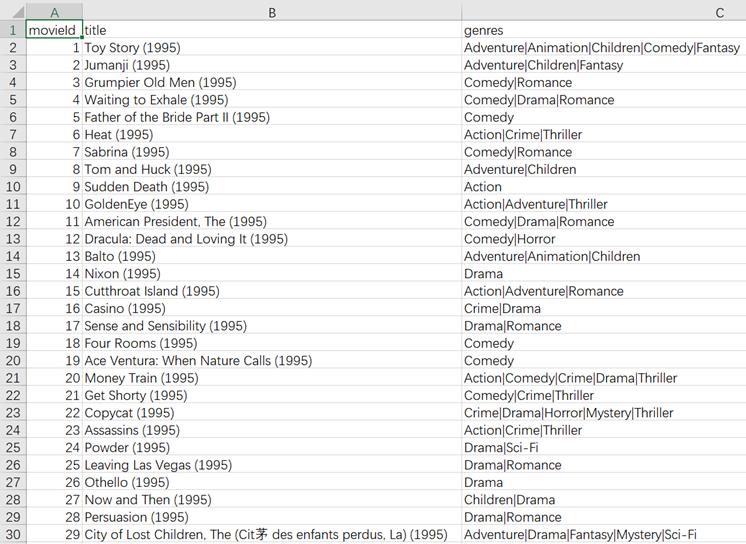
Task: Click the Money Train (1995) cell
Action: tap(272, 378)
